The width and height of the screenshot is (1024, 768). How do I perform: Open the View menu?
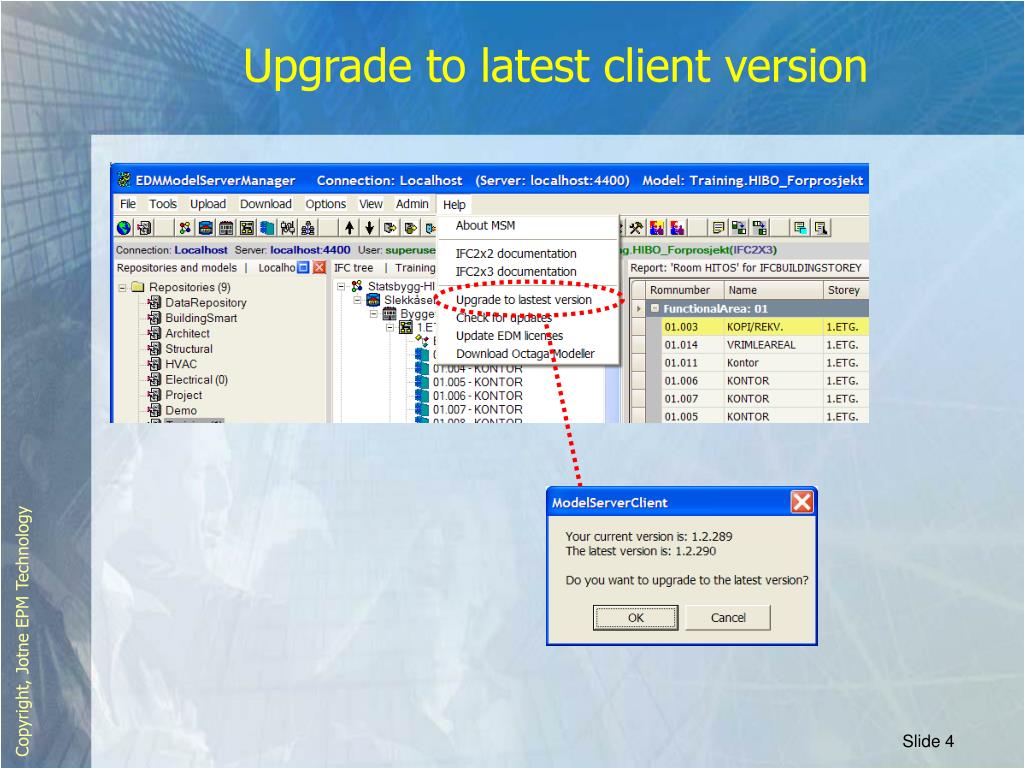tap(370, 204)
